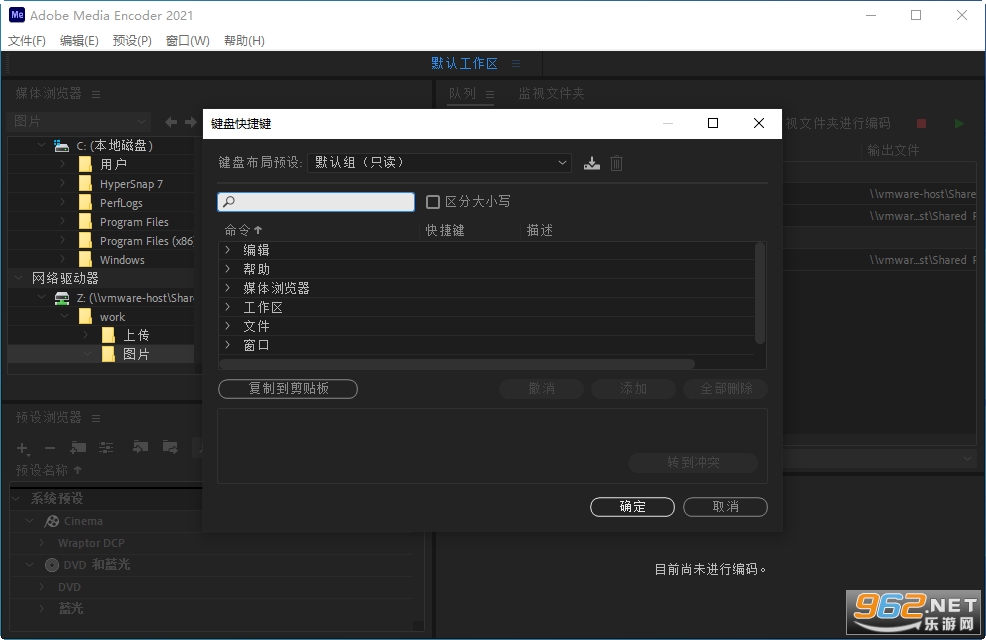Click the red stop queue icon
This screenshot has height=640, width=986.
921,124
